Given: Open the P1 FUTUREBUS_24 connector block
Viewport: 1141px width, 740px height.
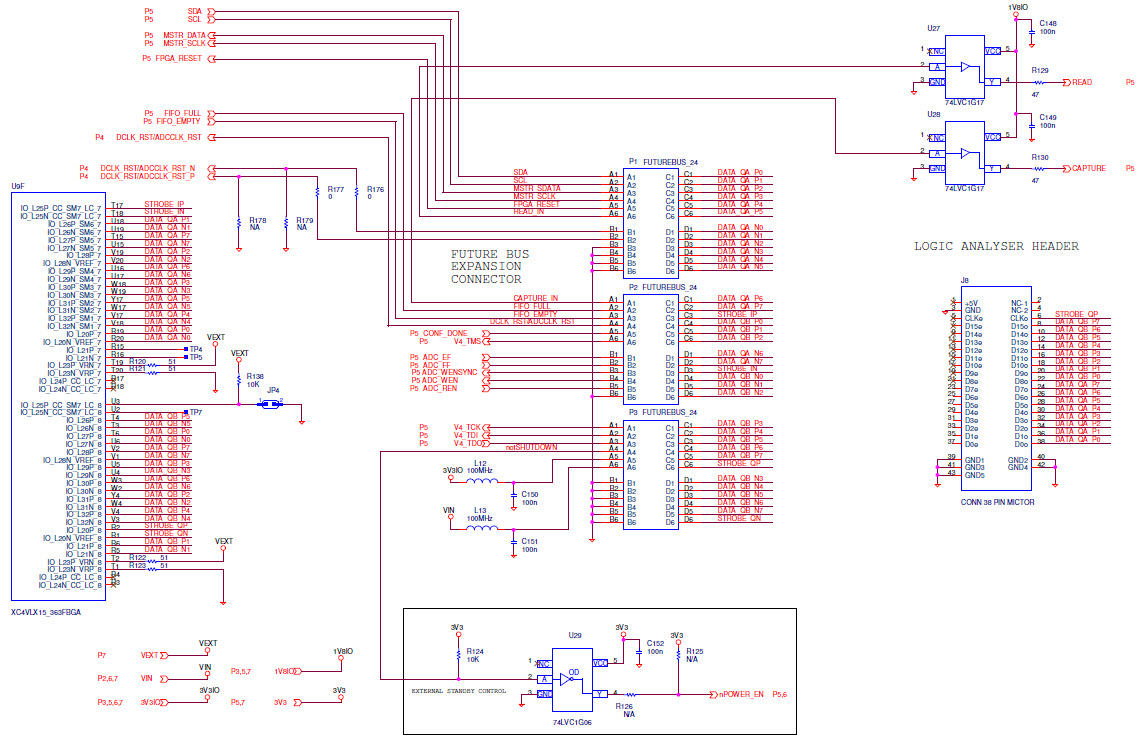Looking at the screenshot, I should pos(649,222).
